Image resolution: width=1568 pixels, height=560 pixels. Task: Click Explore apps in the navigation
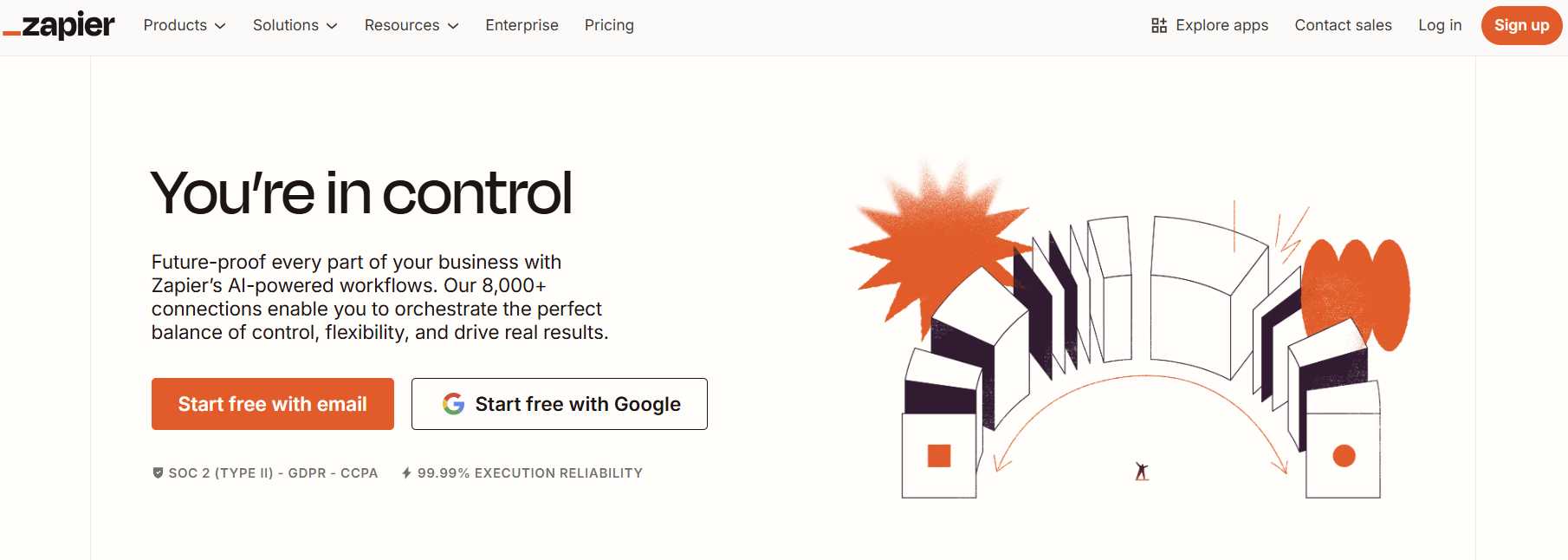pyautogui.click(x=1221, y=25)
